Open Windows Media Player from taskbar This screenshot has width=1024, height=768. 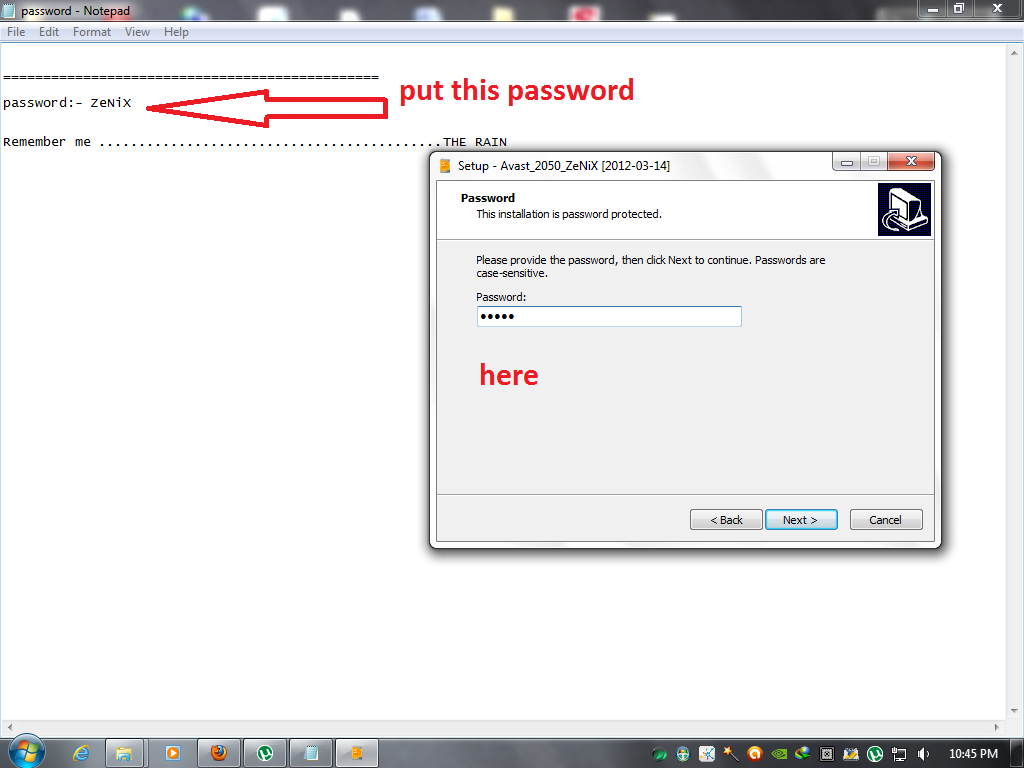(x=172, y=754)
